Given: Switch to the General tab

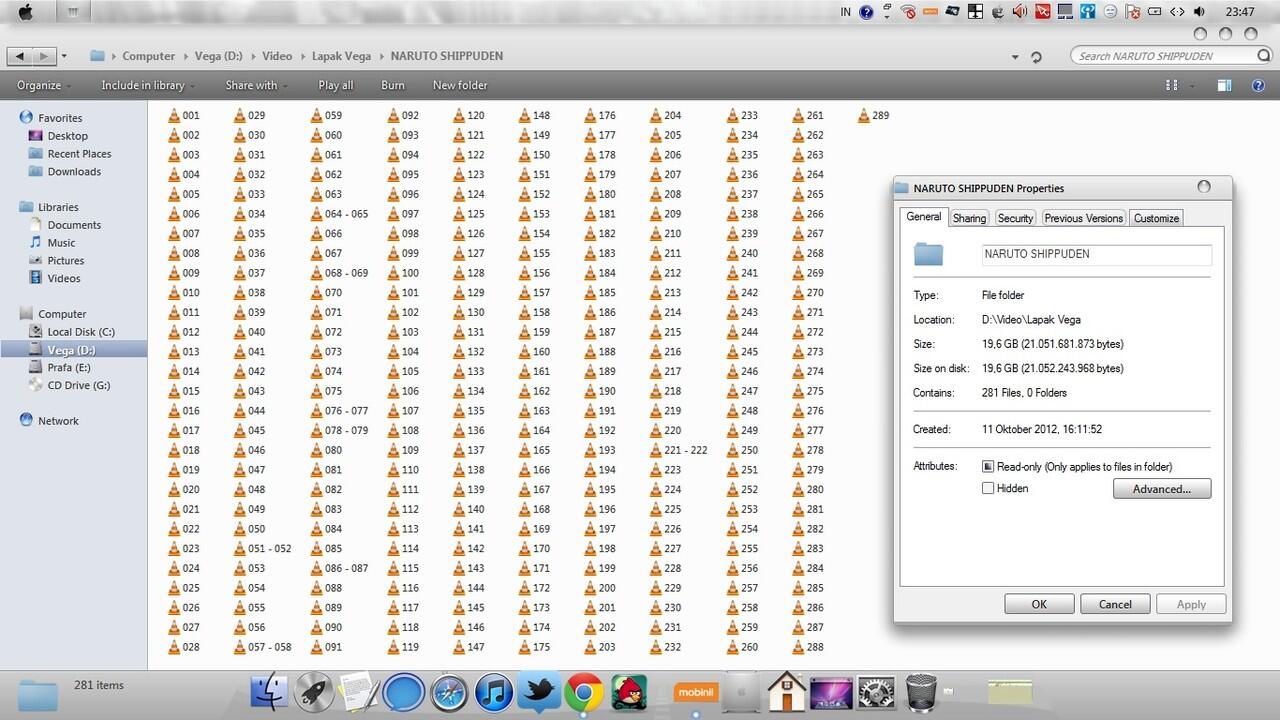Looking at the screenshot, I should coord(923,216).
